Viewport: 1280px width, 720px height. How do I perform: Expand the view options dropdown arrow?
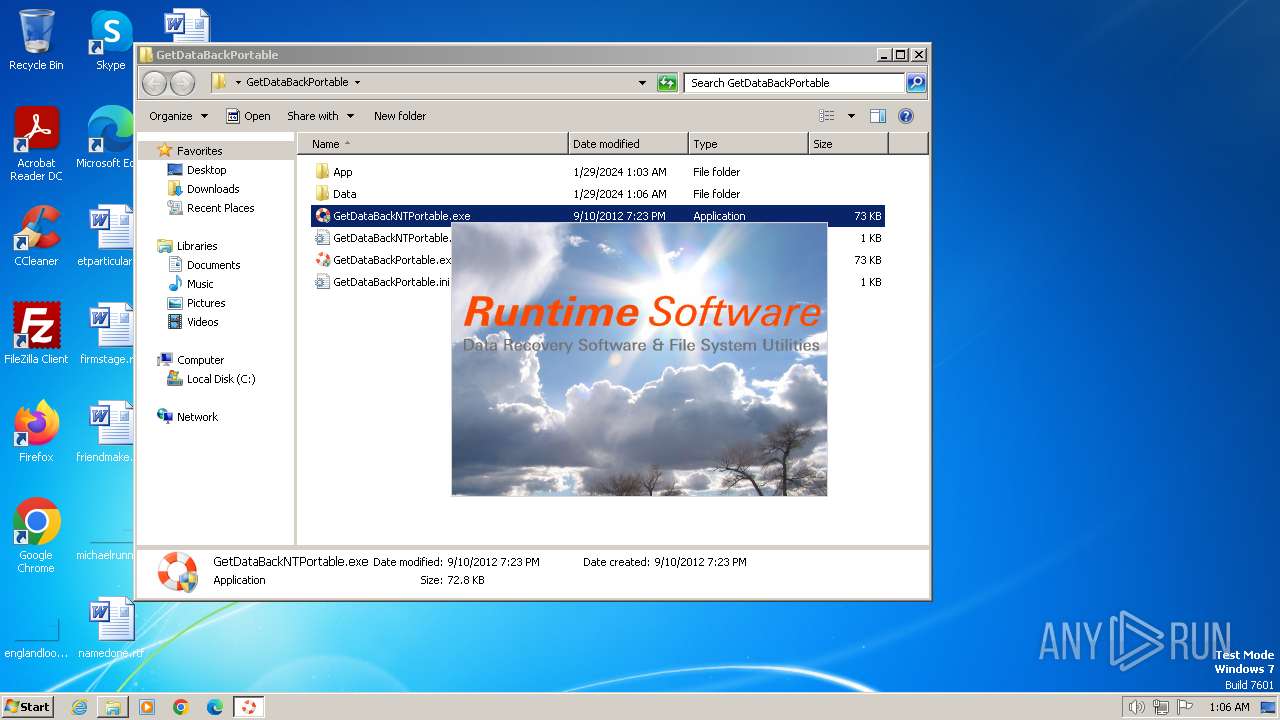(x=851, y=116)
